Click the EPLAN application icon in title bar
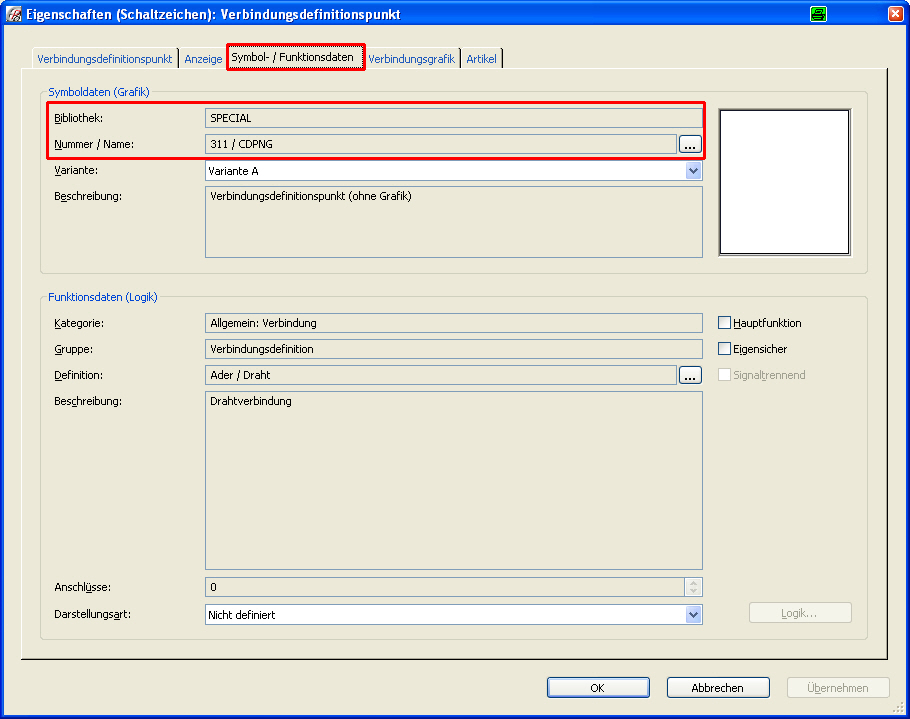Screen dimensions: 910x719 (13, 14)
